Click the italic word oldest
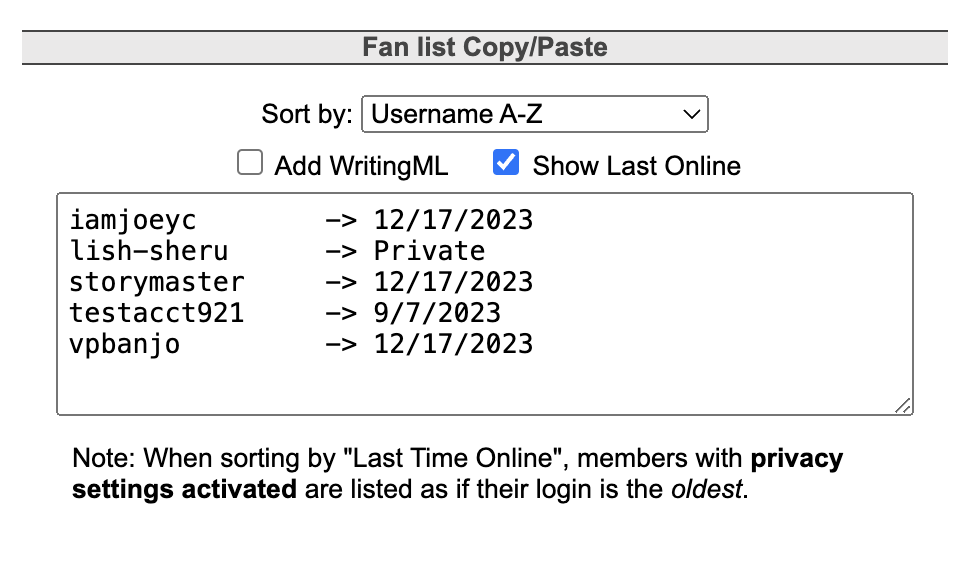Screen dimensions: 974x570 click(706, 489)
